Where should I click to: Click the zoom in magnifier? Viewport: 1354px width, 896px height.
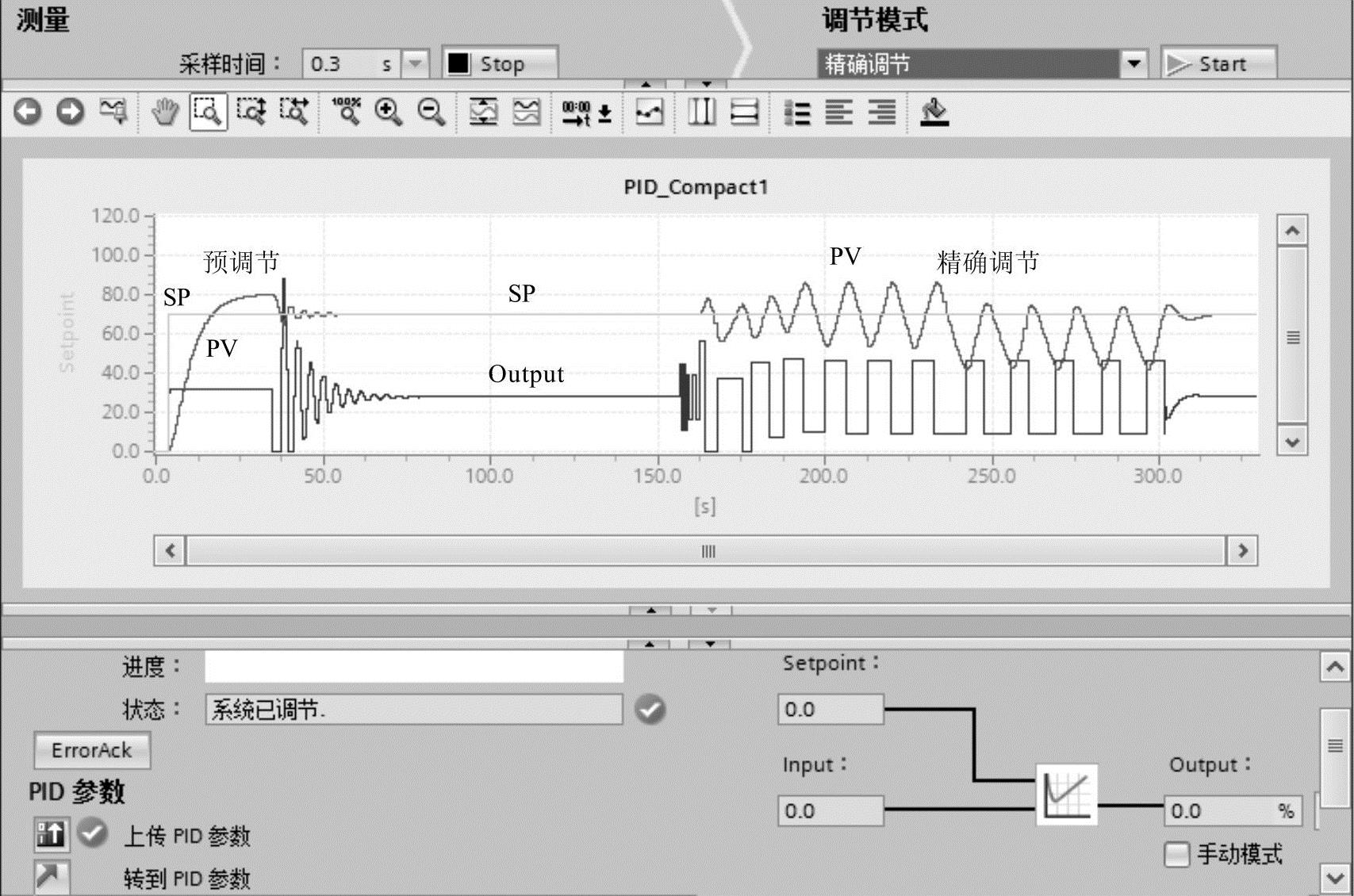click(x=389, y=112)
